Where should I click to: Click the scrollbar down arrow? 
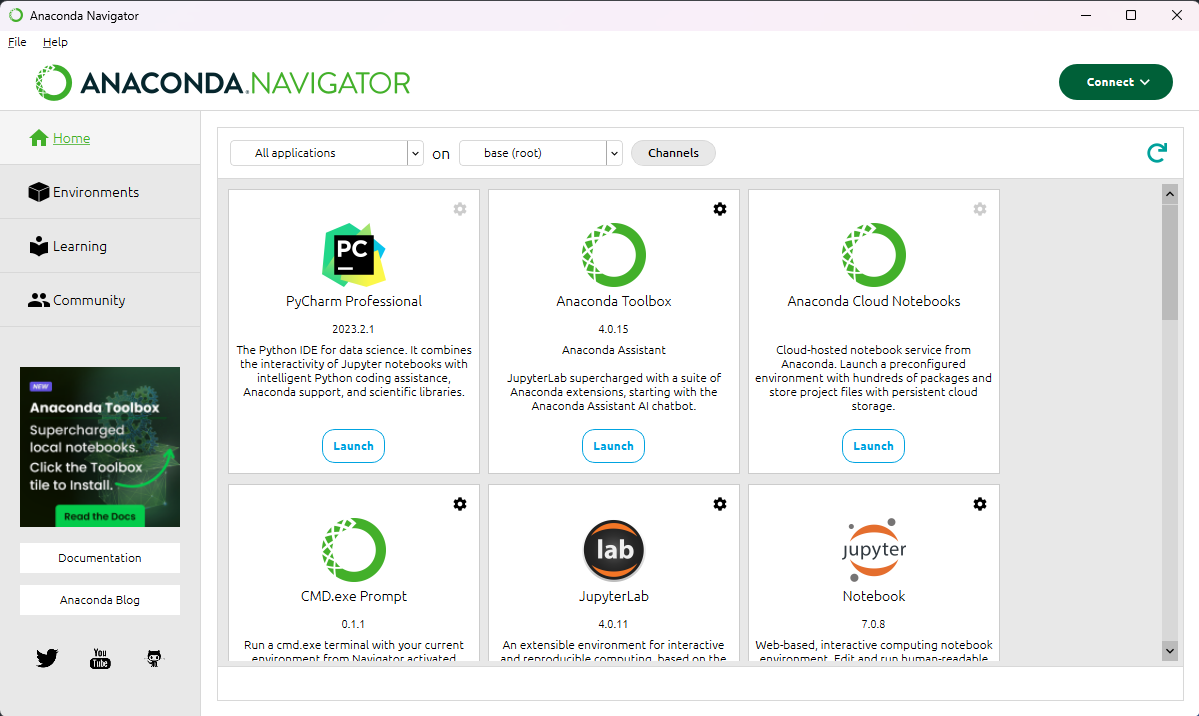point(1170,651)
